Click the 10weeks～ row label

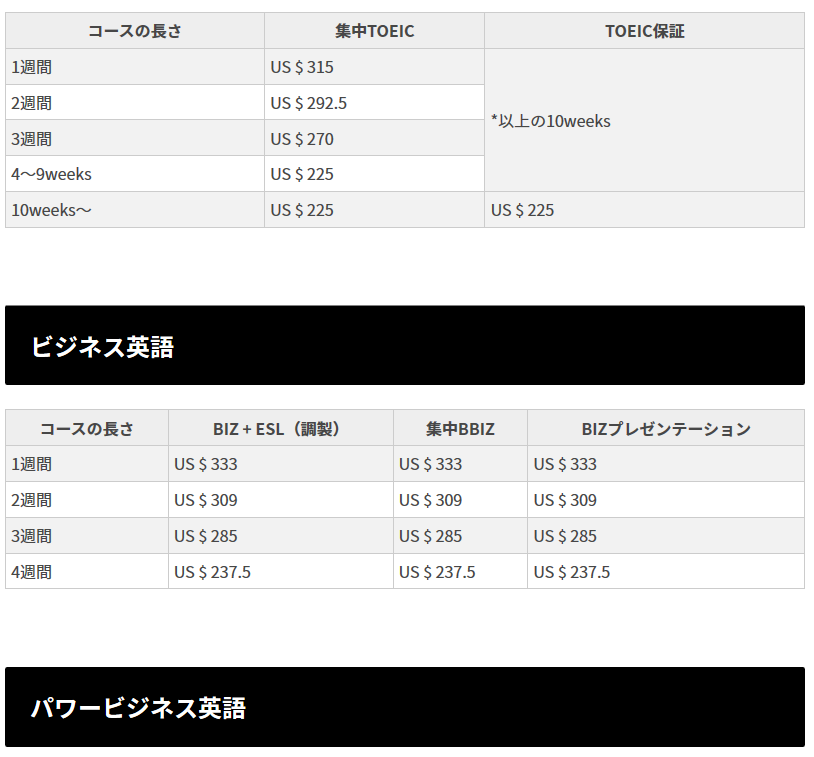point(51,210)
